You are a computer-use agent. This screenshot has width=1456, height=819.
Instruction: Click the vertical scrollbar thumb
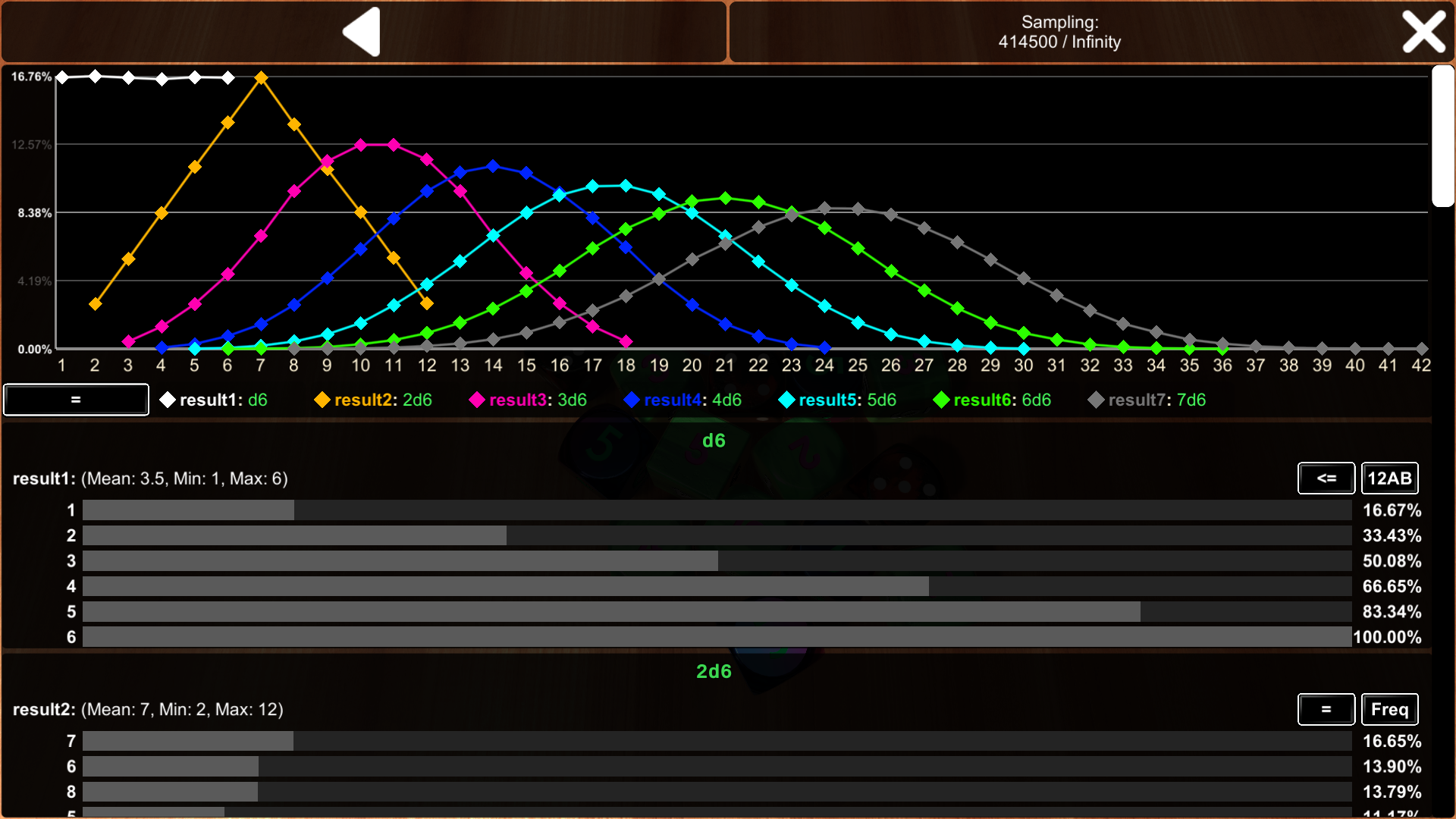[x=1442, y=136]
